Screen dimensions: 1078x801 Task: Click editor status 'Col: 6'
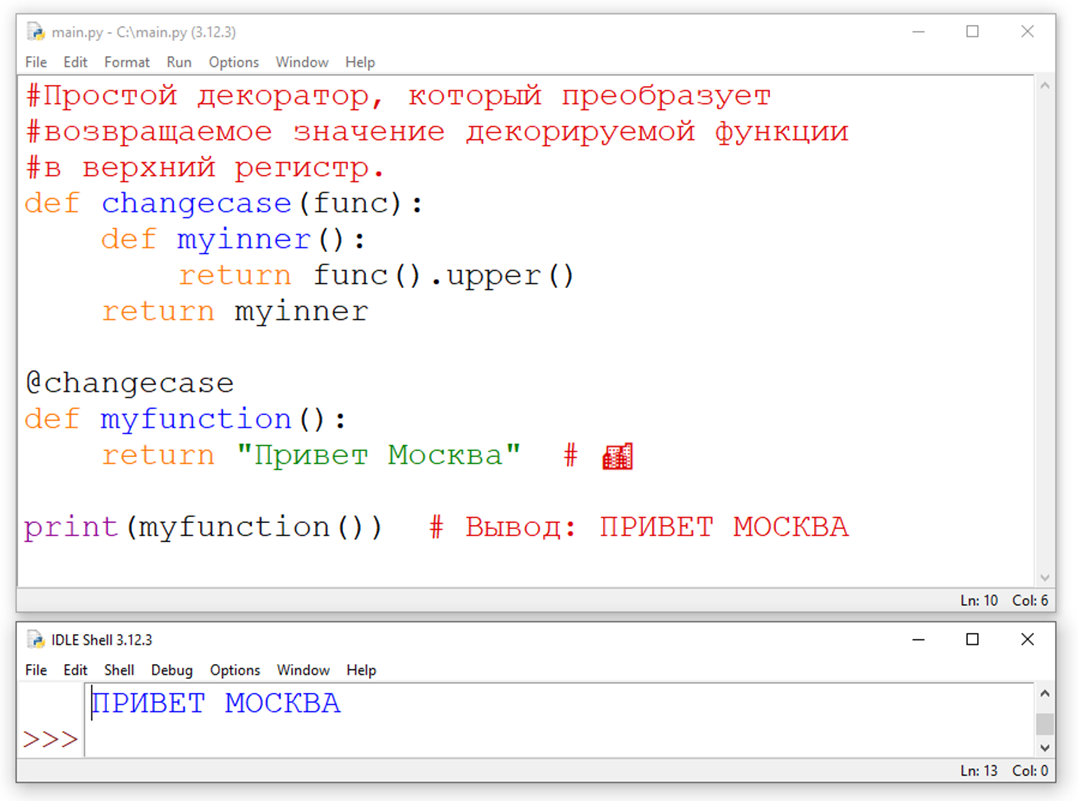click(1030, 600)
